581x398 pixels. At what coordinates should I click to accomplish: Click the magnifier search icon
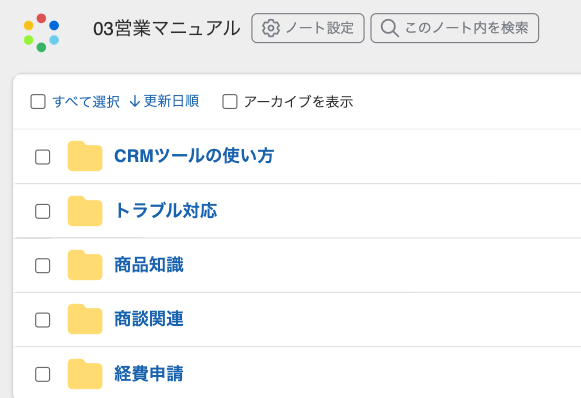click(389, 28)
